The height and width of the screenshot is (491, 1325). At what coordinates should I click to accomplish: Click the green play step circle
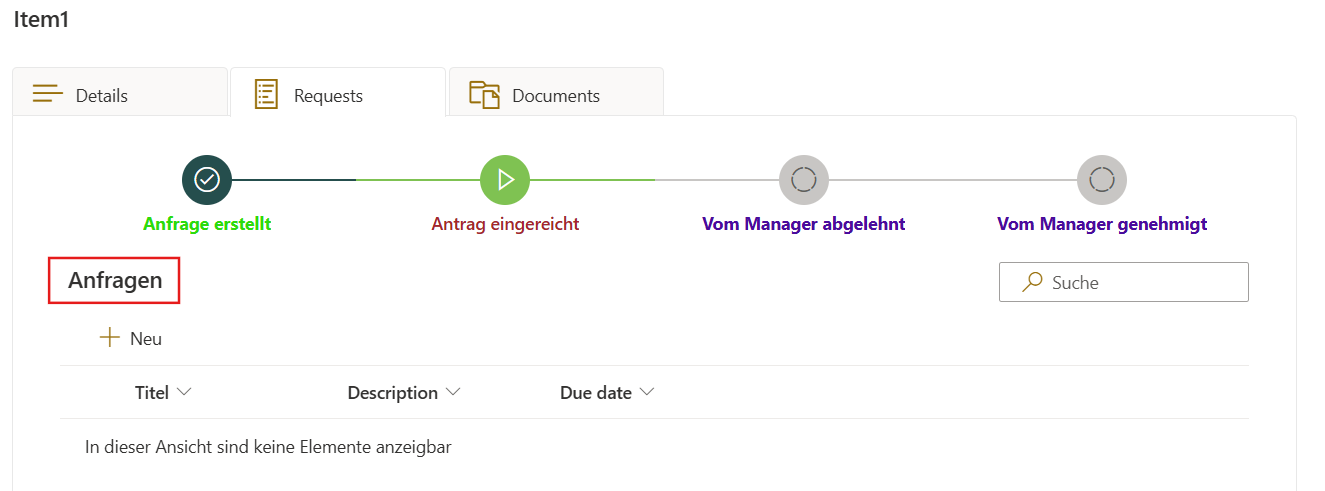click(x=505, y=180)
